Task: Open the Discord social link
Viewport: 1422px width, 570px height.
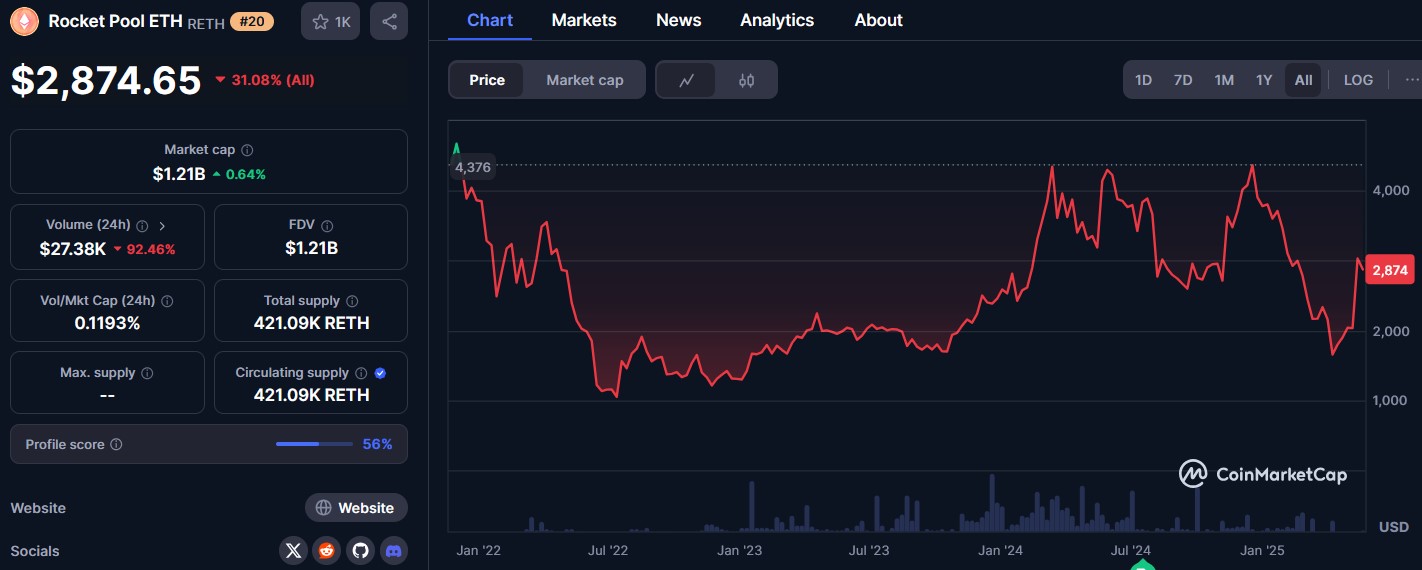Action: [x=394, y=550]
